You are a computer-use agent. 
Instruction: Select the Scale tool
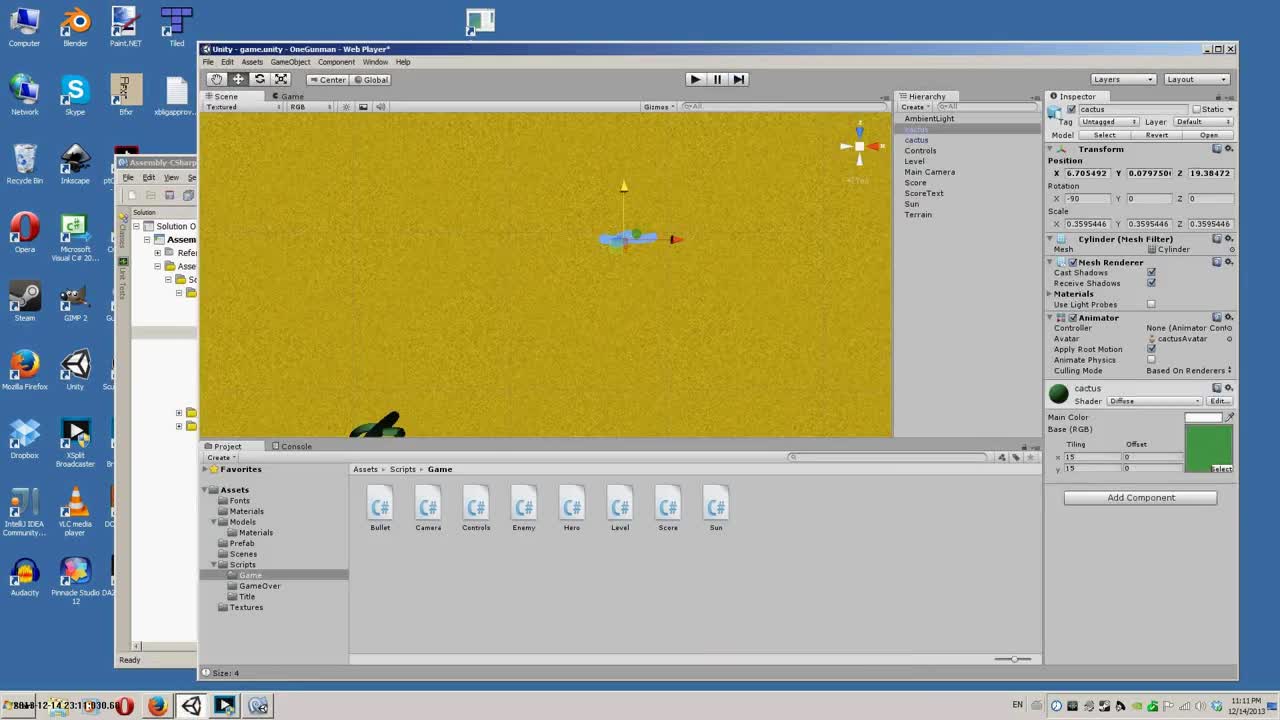point(281,79)
